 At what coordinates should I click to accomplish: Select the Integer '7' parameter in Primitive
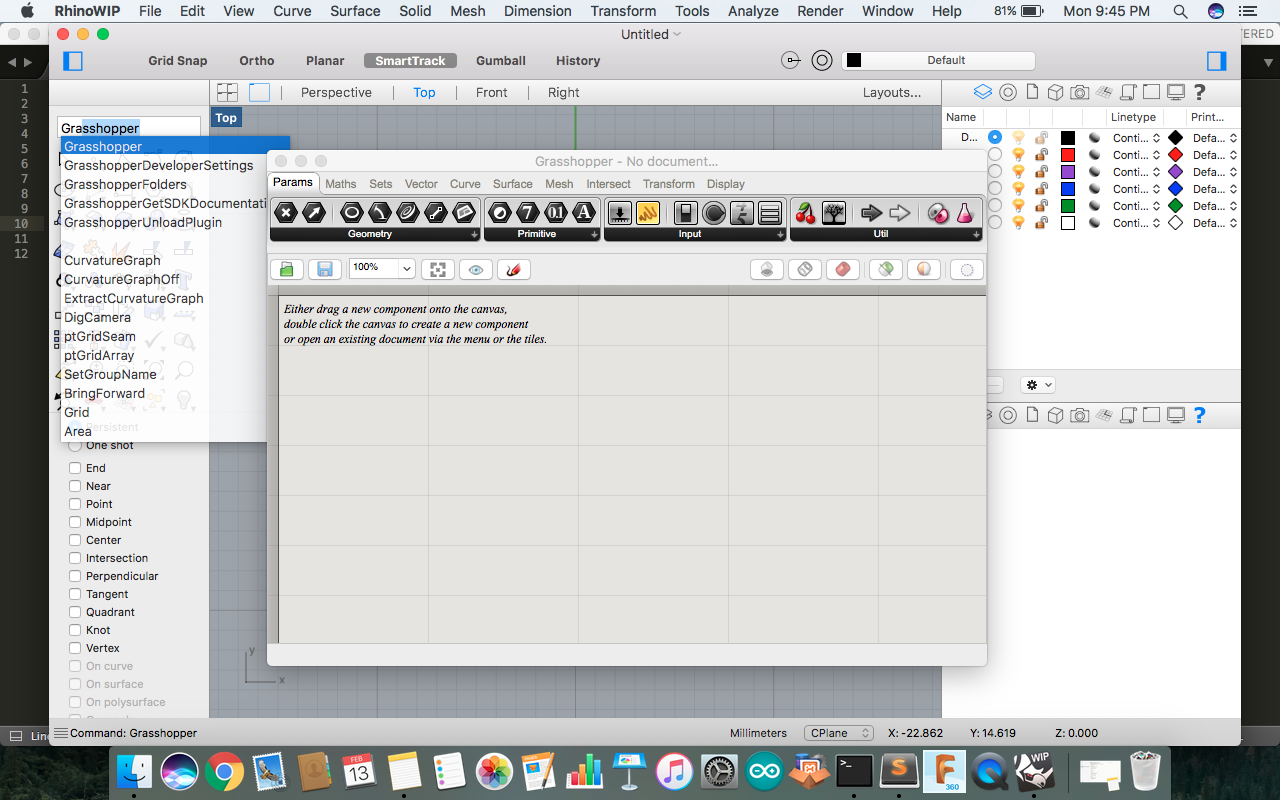[528, 212]
